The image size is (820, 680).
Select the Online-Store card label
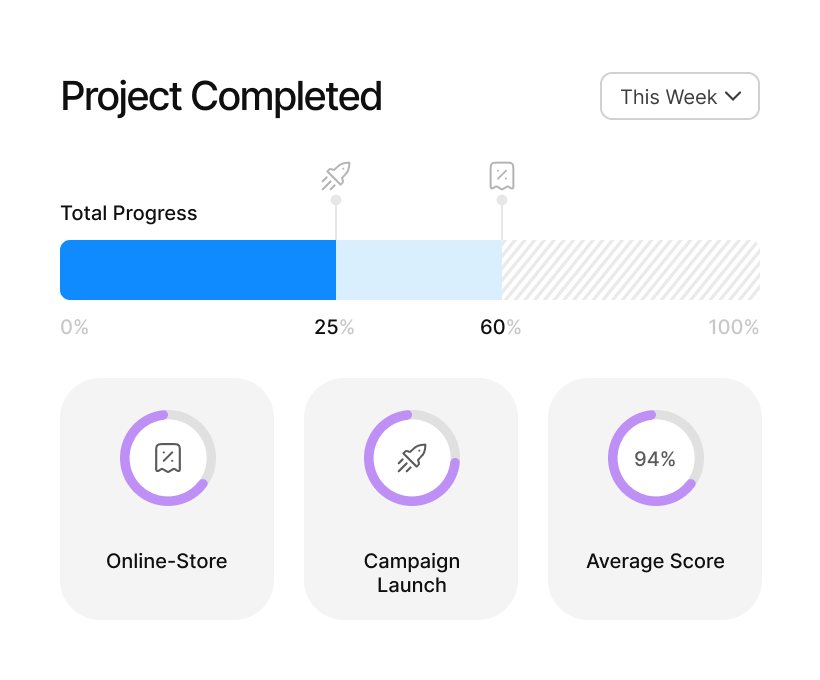pos(167,561)
